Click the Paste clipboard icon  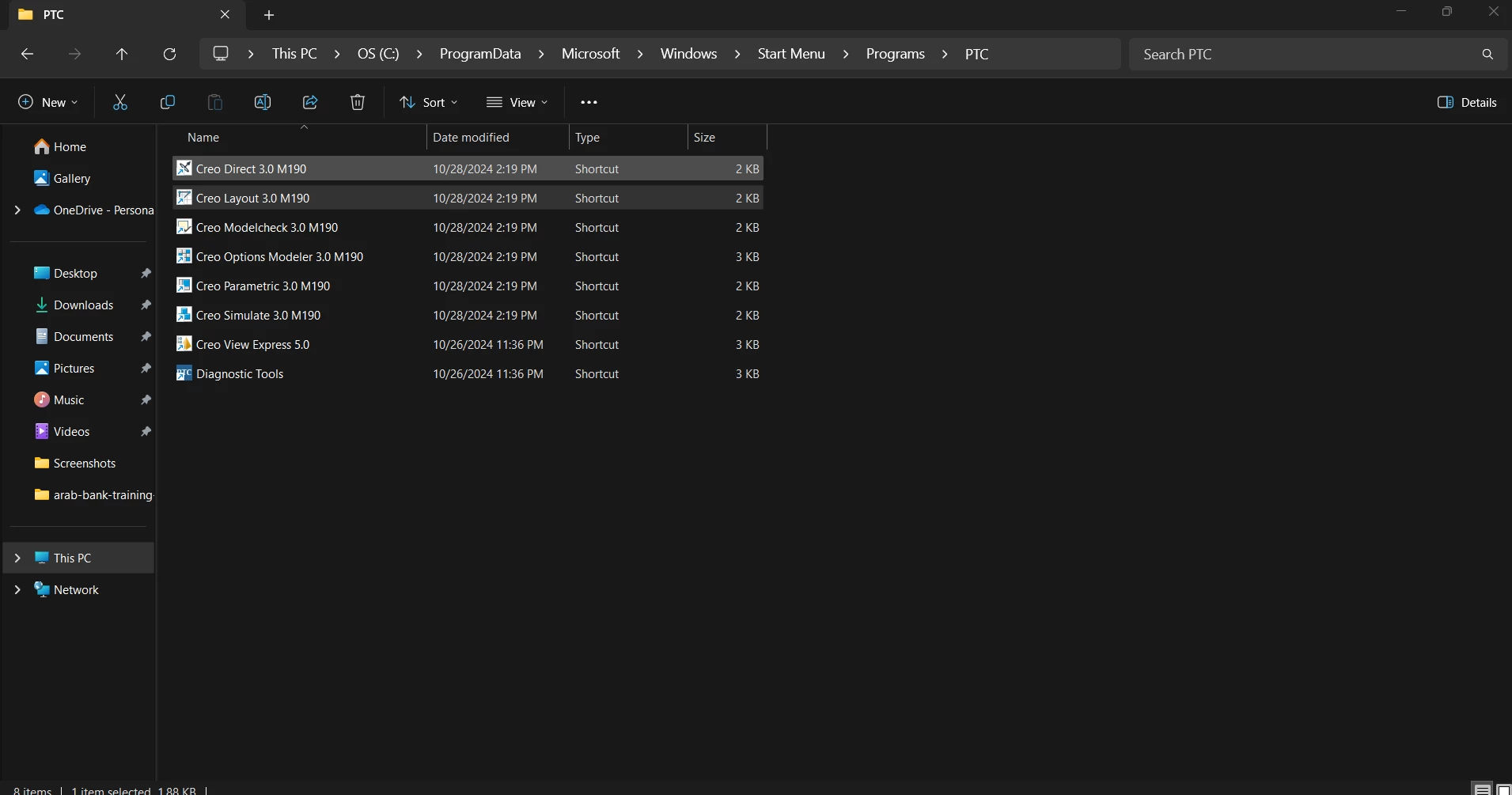click(x=215, y=102)
